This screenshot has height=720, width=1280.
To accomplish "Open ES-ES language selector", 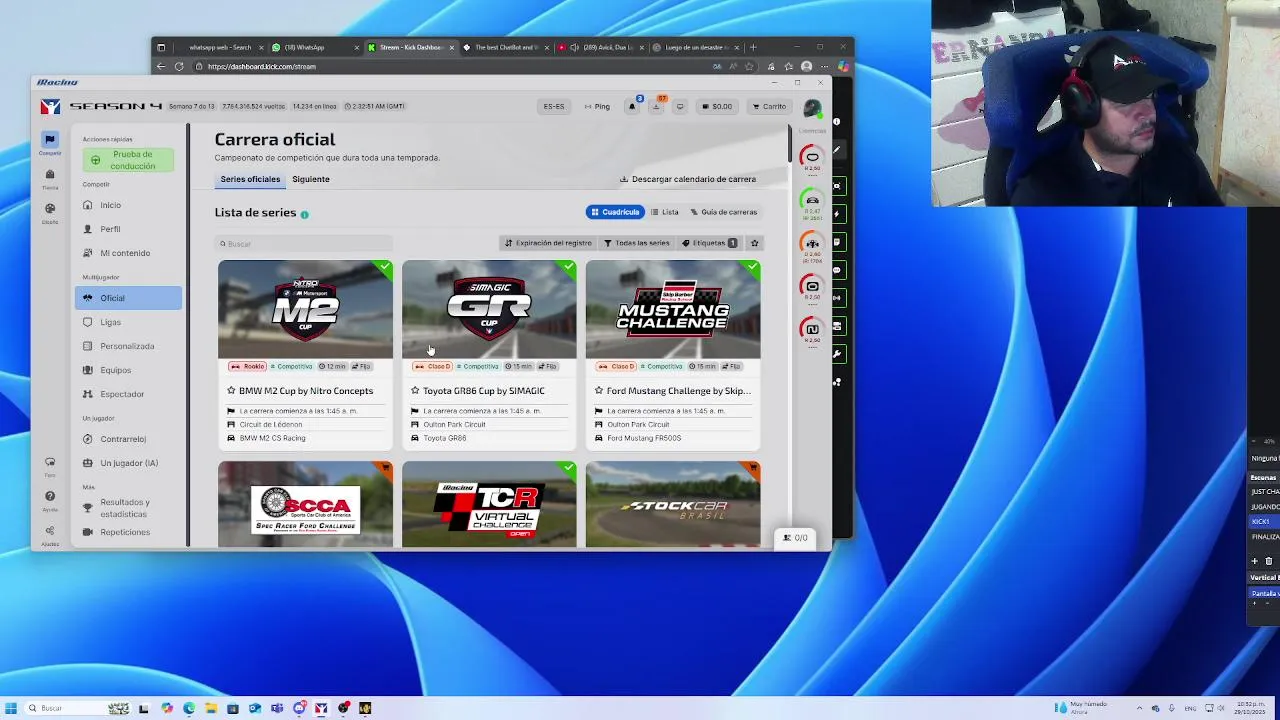I will click(x=554, y=106).
